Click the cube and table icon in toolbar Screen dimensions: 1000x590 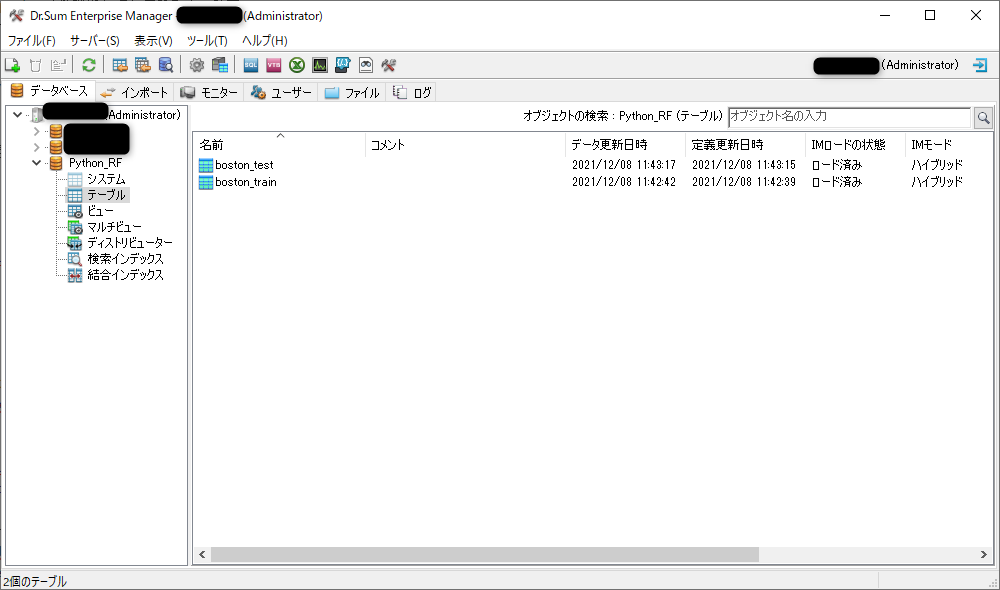[x=220, y=65]
